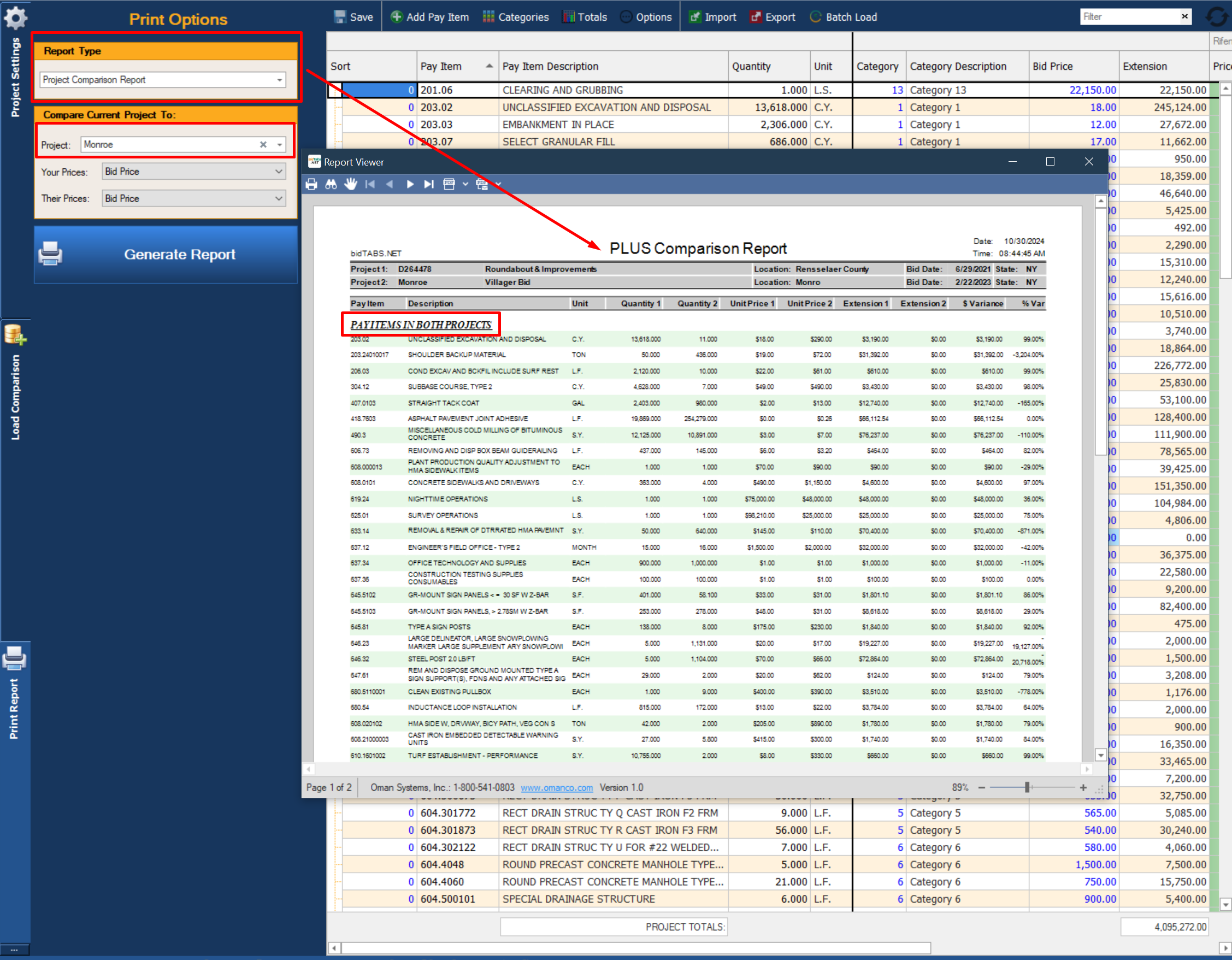Click the email PDF icon
1232x960 pixels.
coord(482,184)
